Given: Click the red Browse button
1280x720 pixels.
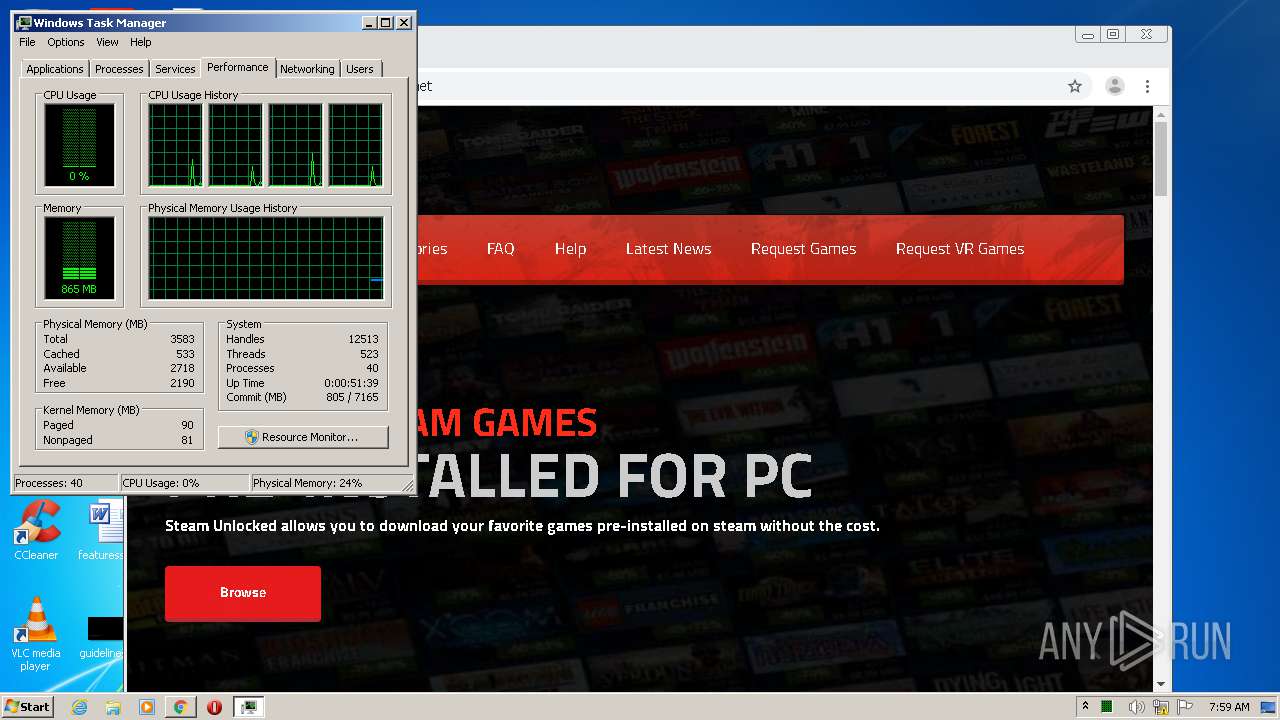Looking at the screenshot, I should [x=243, y=593].
